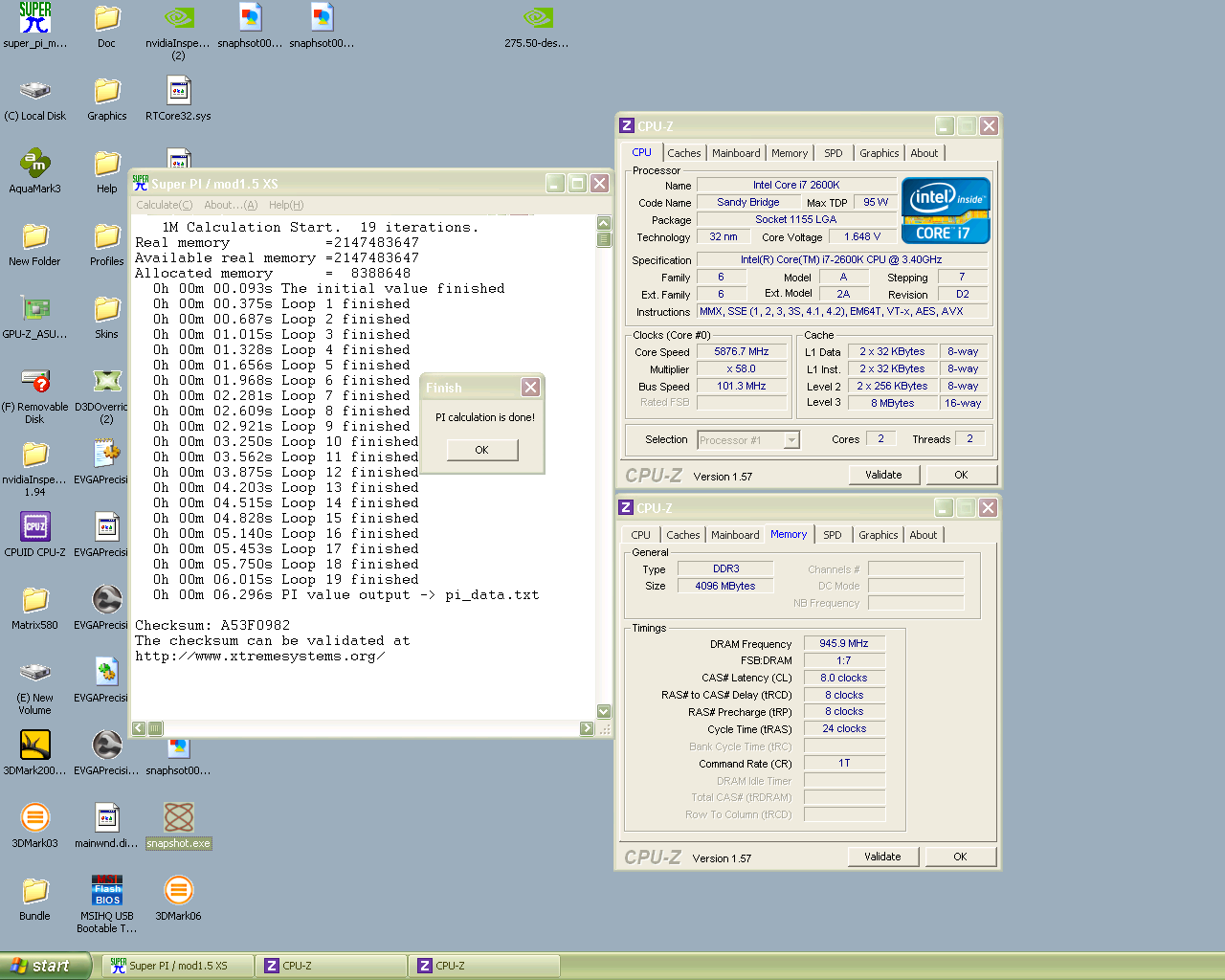Screen dimensions: 1225x980
Task: Click the 3DMark06 desktop icon
Action: pos(178,891)
